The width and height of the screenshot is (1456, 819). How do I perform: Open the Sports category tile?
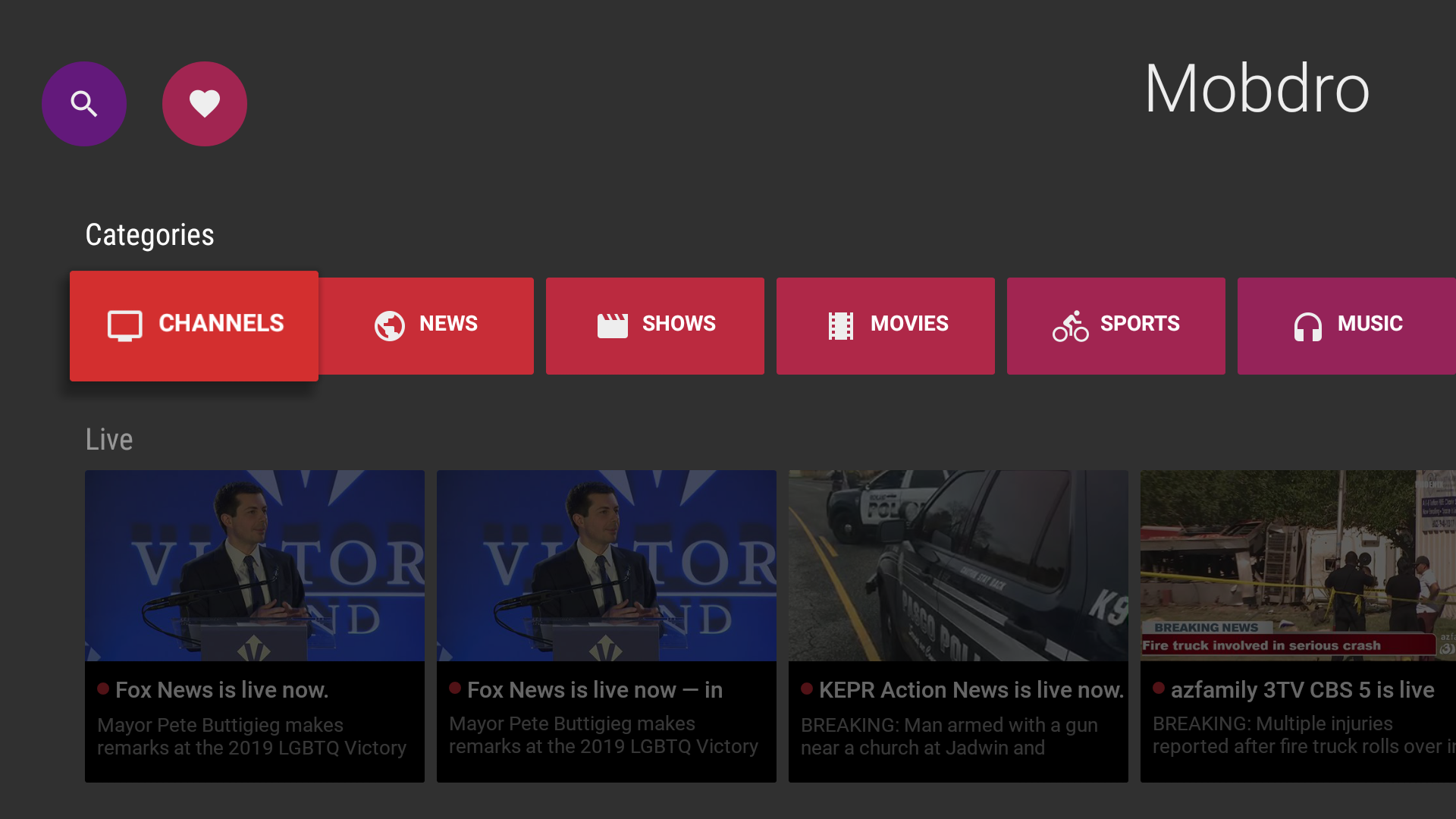point(1116,326)
